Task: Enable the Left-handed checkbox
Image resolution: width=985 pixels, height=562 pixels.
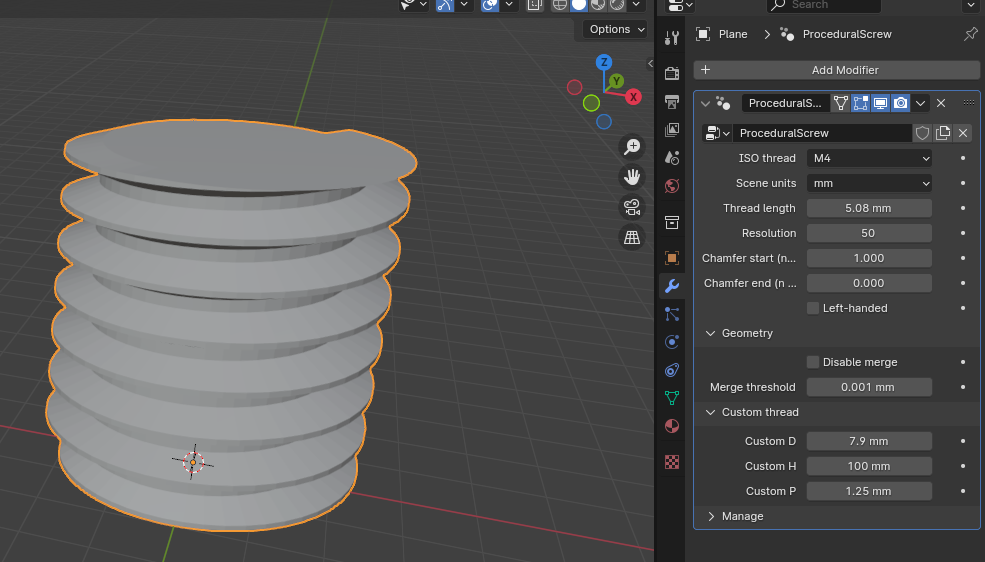Action: (x=813, y=308)
